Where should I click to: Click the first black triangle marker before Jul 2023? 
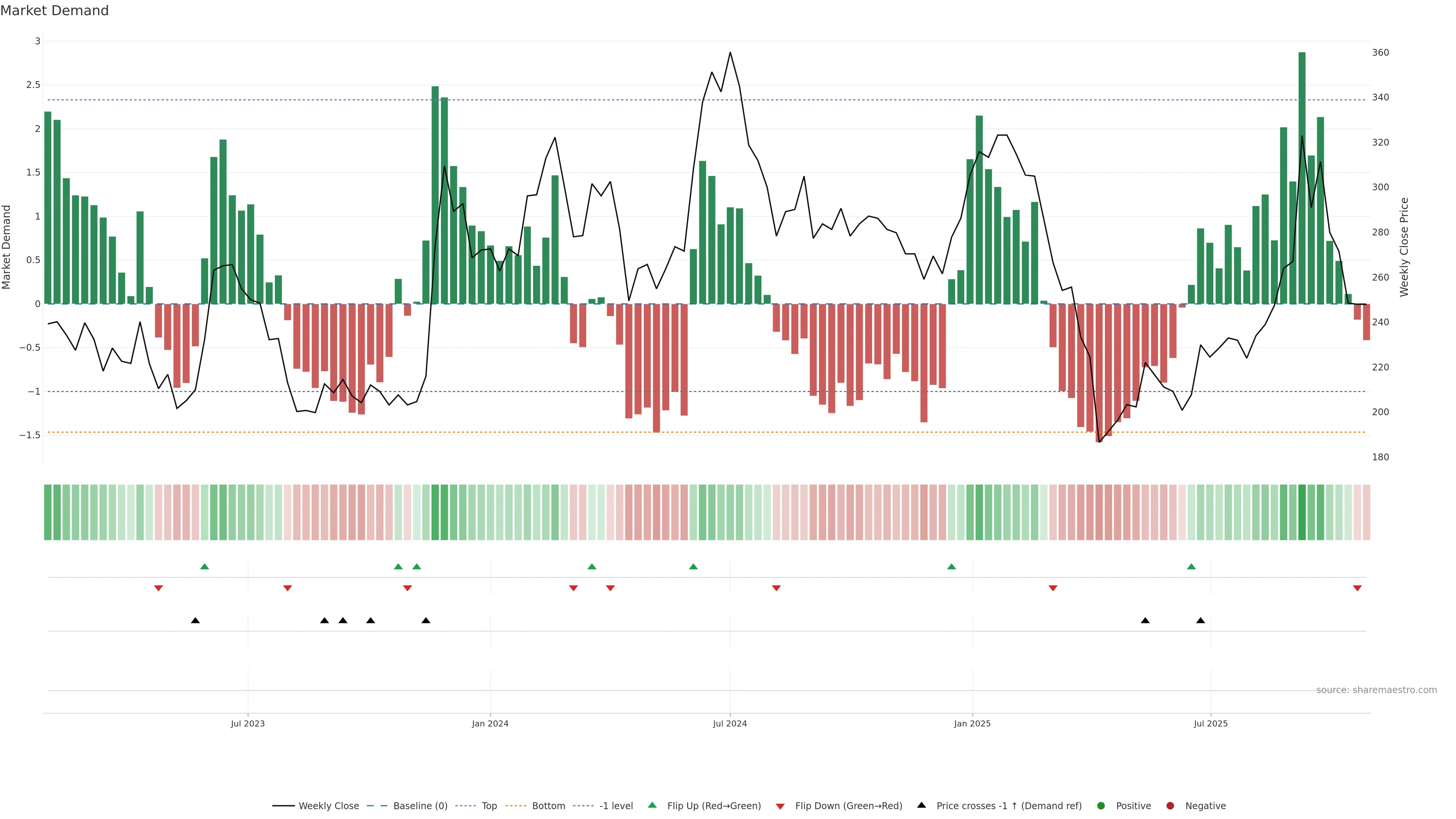click(x=195, y=621)
